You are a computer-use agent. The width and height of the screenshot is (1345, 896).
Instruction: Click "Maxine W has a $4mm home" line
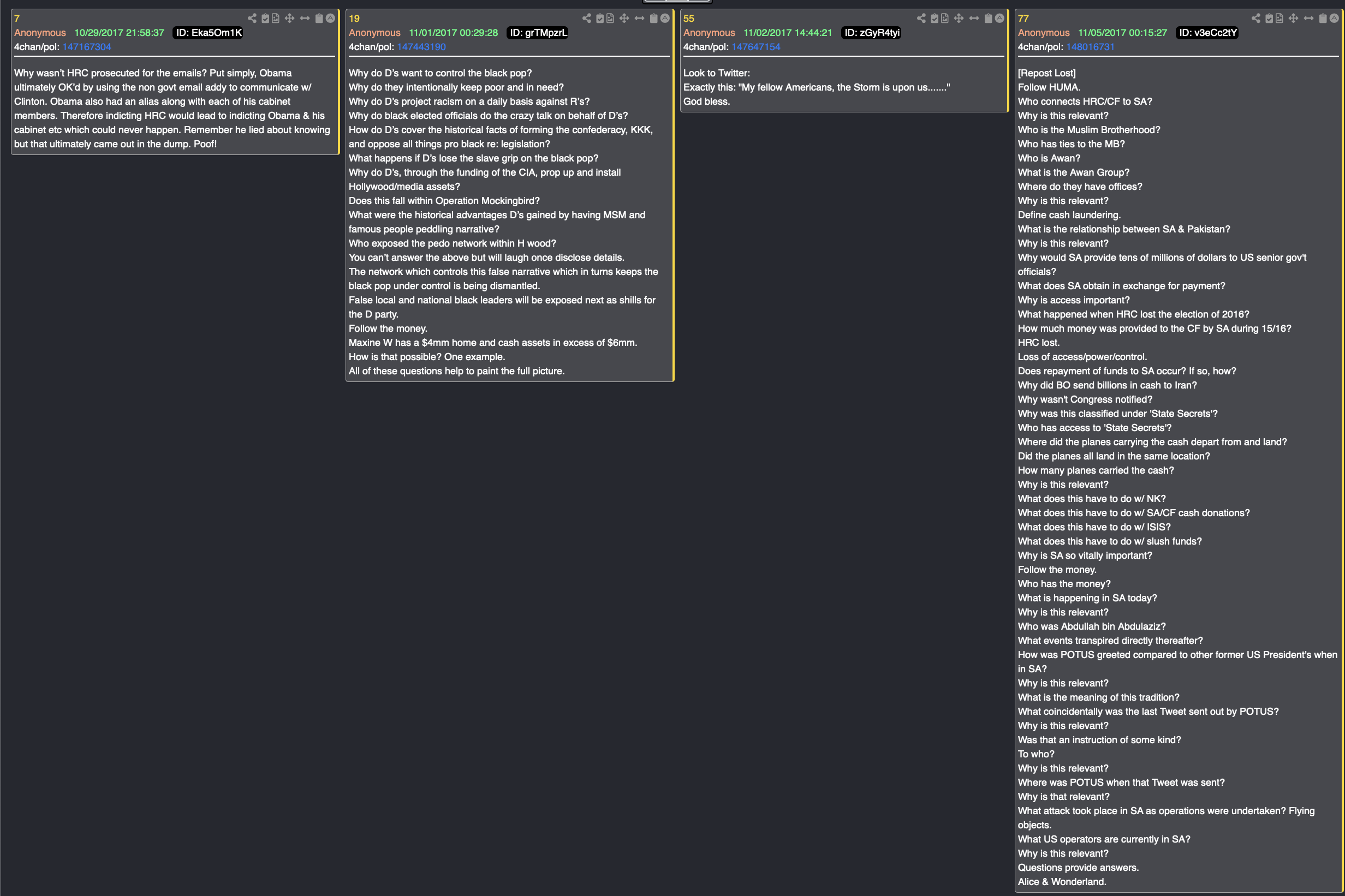click(493, 342)
